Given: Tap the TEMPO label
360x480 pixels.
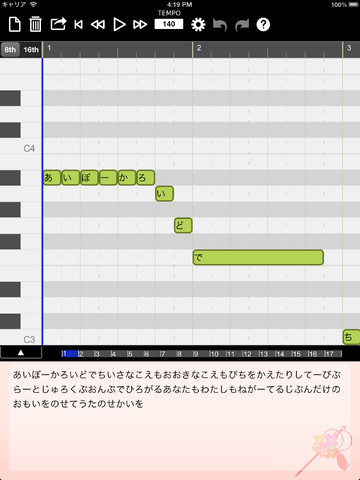Looking at the screenshot, I should pos(169,13).
